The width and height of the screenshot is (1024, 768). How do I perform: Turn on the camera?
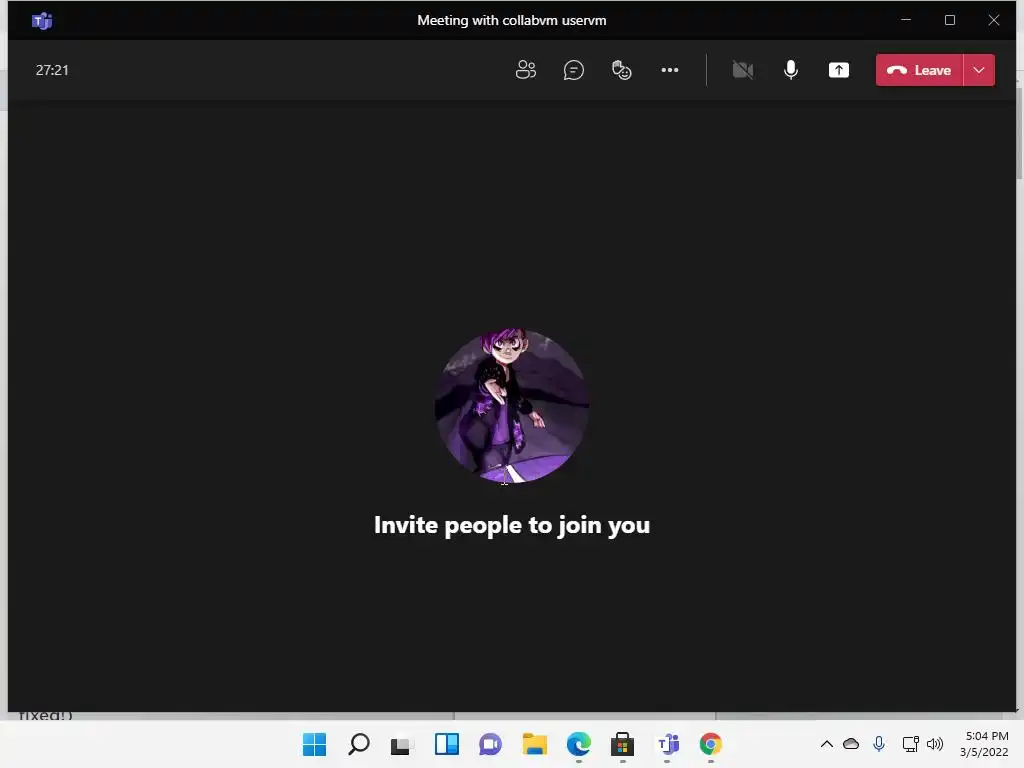pyautogui.click(x=743, y=70)
